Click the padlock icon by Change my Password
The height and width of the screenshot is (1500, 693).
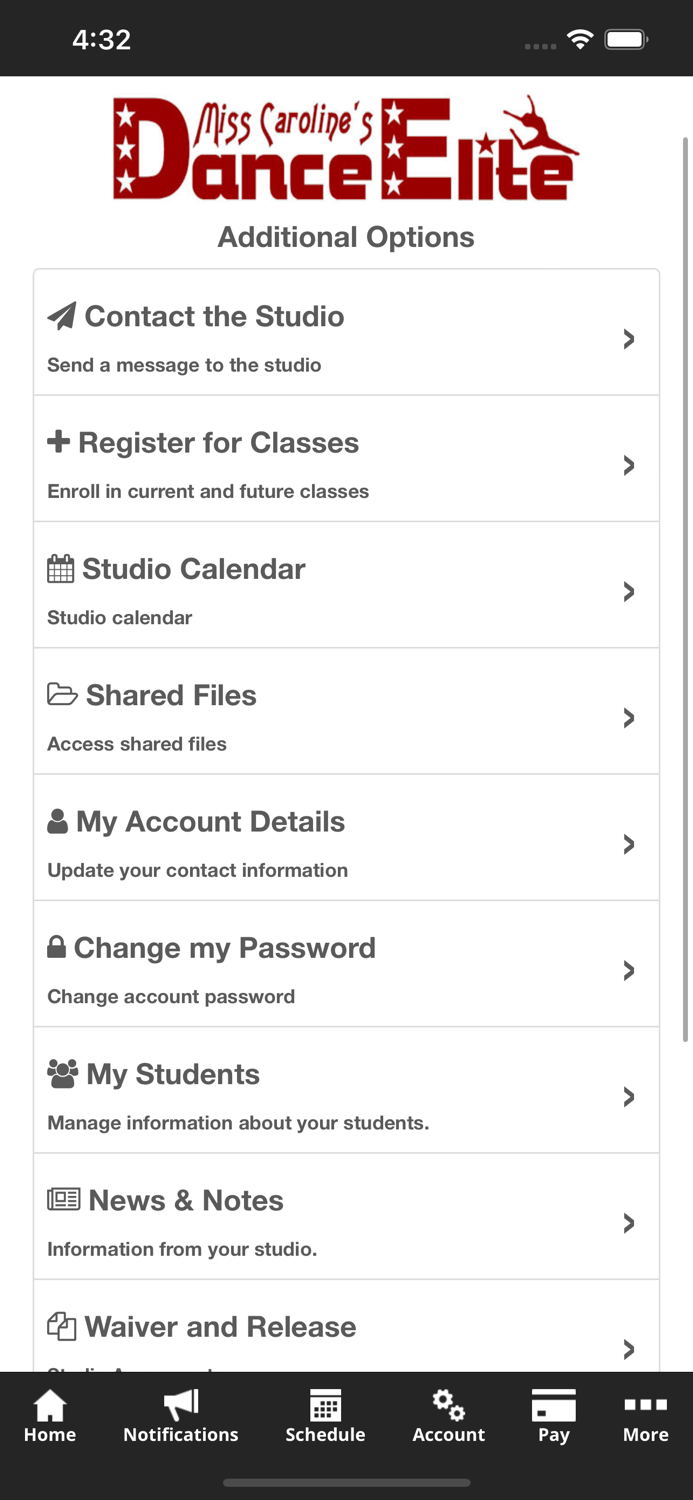click(57, 948)
